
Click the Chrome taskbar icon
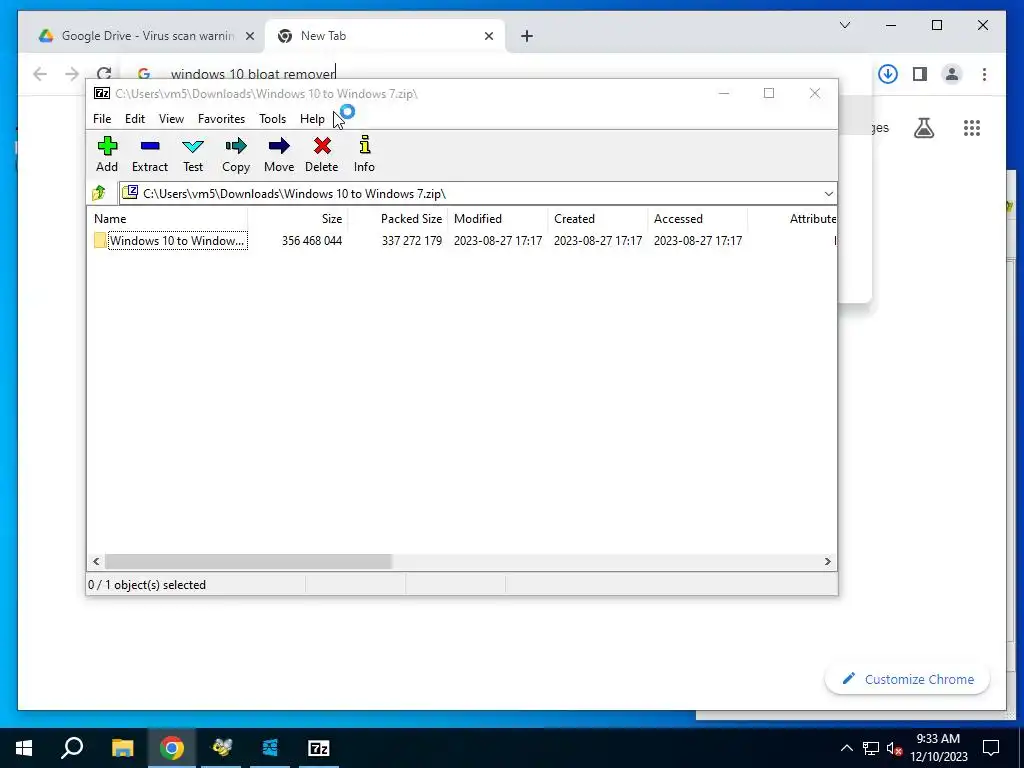(x=172, y=748)
